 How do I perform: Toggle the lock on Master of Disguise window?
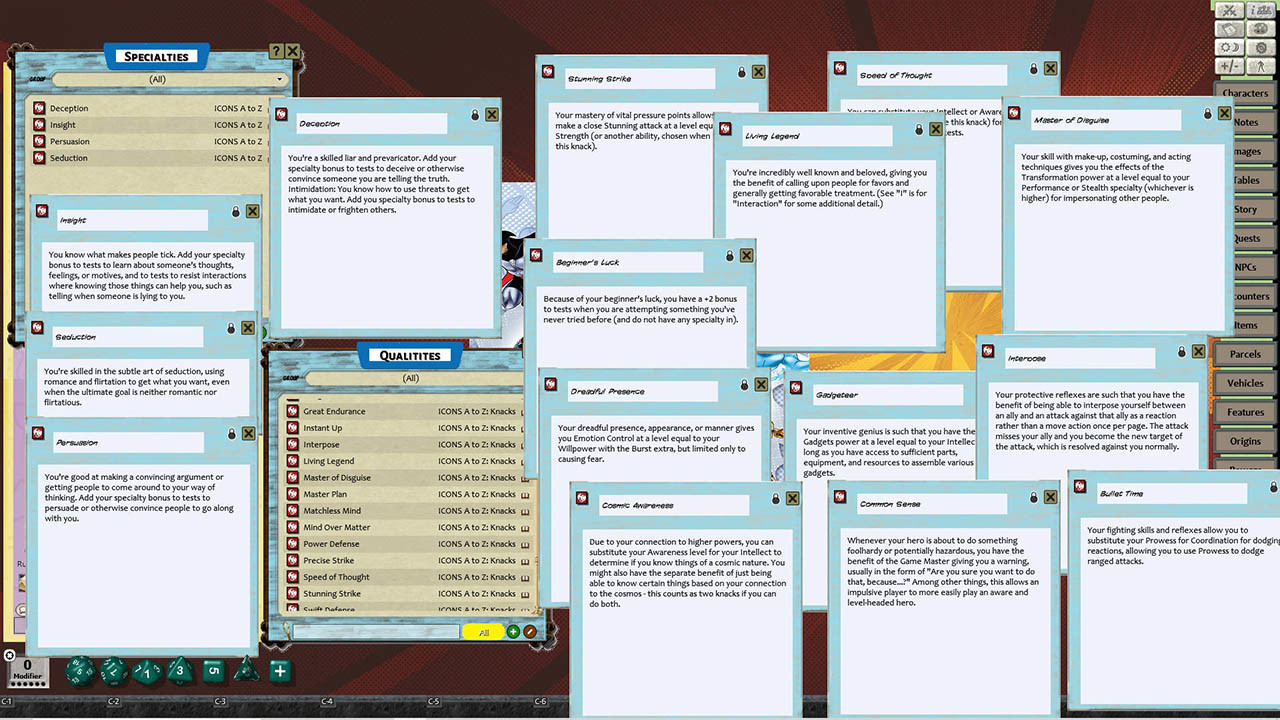click(x=1206, y=113)
